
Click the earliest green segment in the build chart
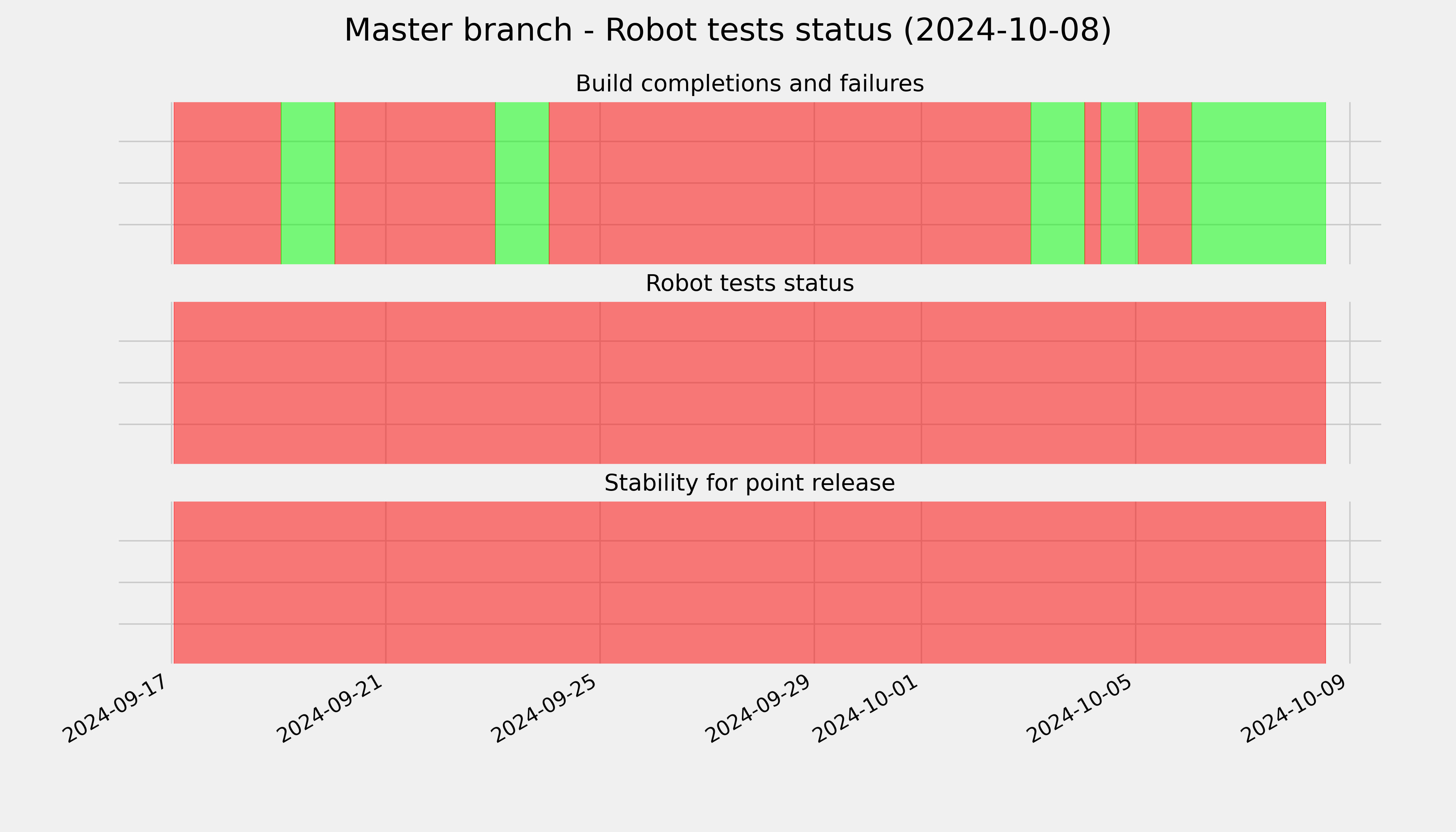point(308,183)
